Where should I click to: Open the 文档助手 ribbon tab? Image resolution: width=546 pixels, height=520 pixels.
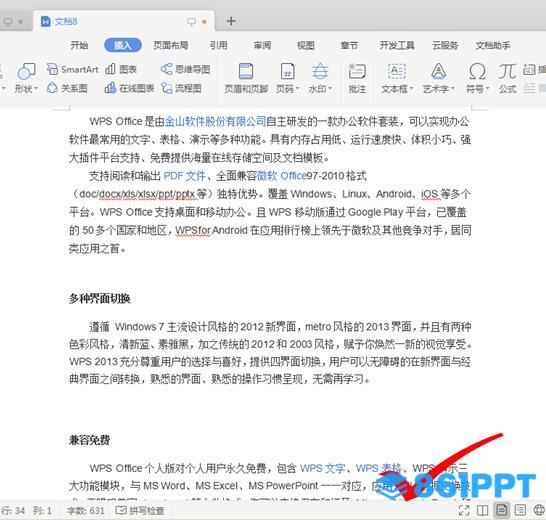click(x=493, y=45)
